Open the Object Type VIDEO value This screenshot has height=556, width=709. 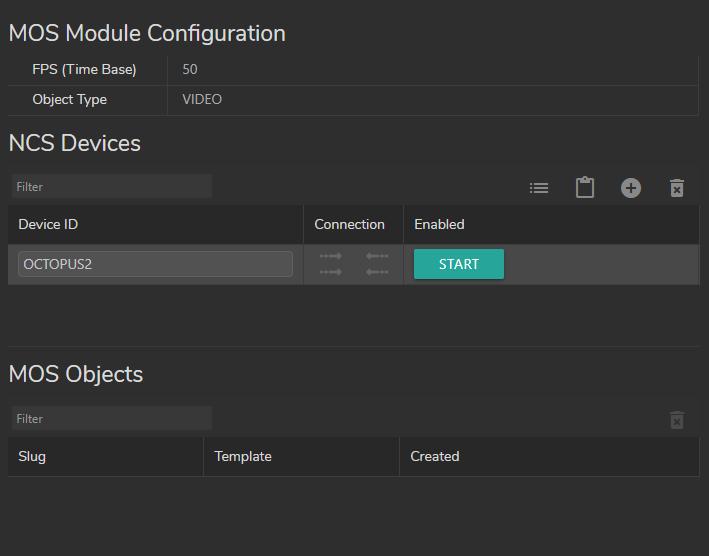pyautogui.click(x=202, y=100)
